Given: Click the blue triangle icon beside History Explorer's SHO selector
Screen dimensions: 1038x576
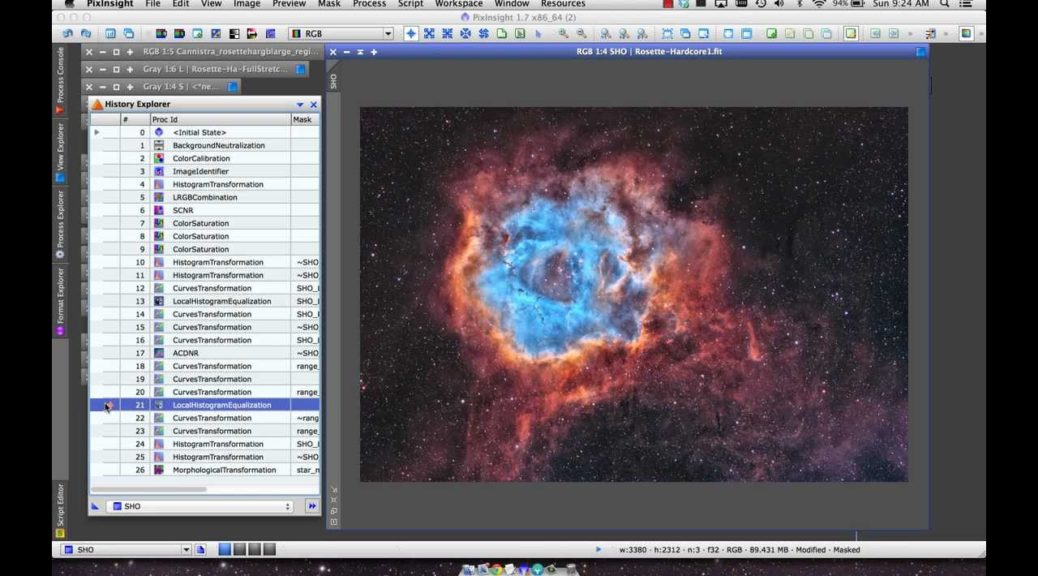Looking at the screenshot, I should point(96,507).
